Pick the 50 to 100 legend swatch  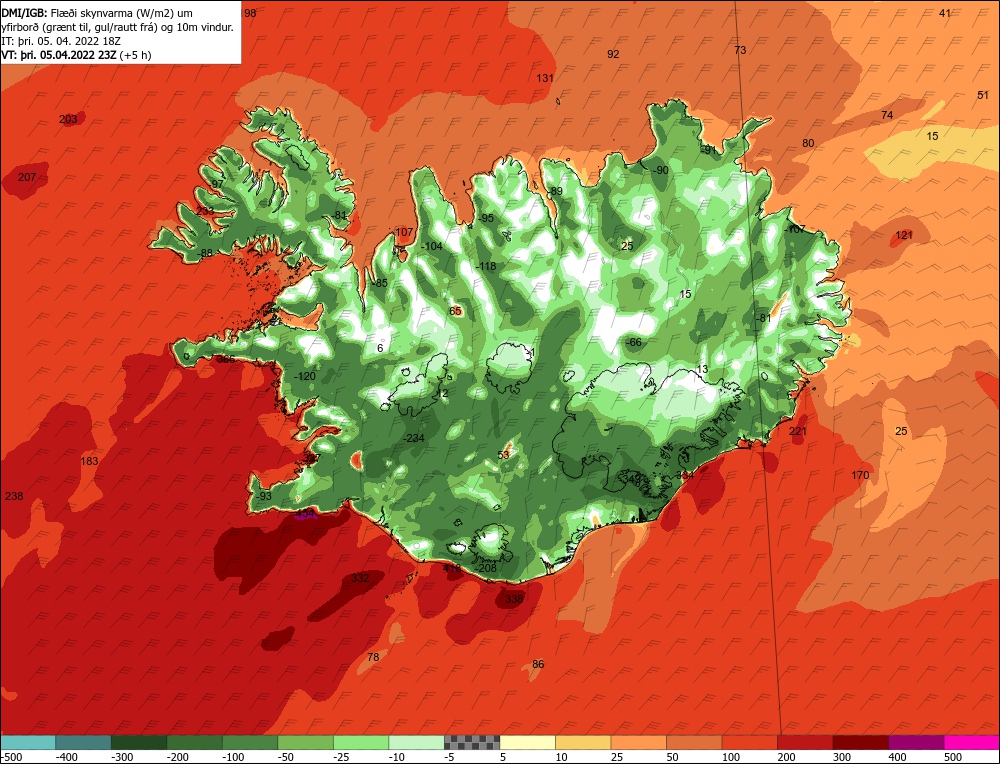(695, 742)
